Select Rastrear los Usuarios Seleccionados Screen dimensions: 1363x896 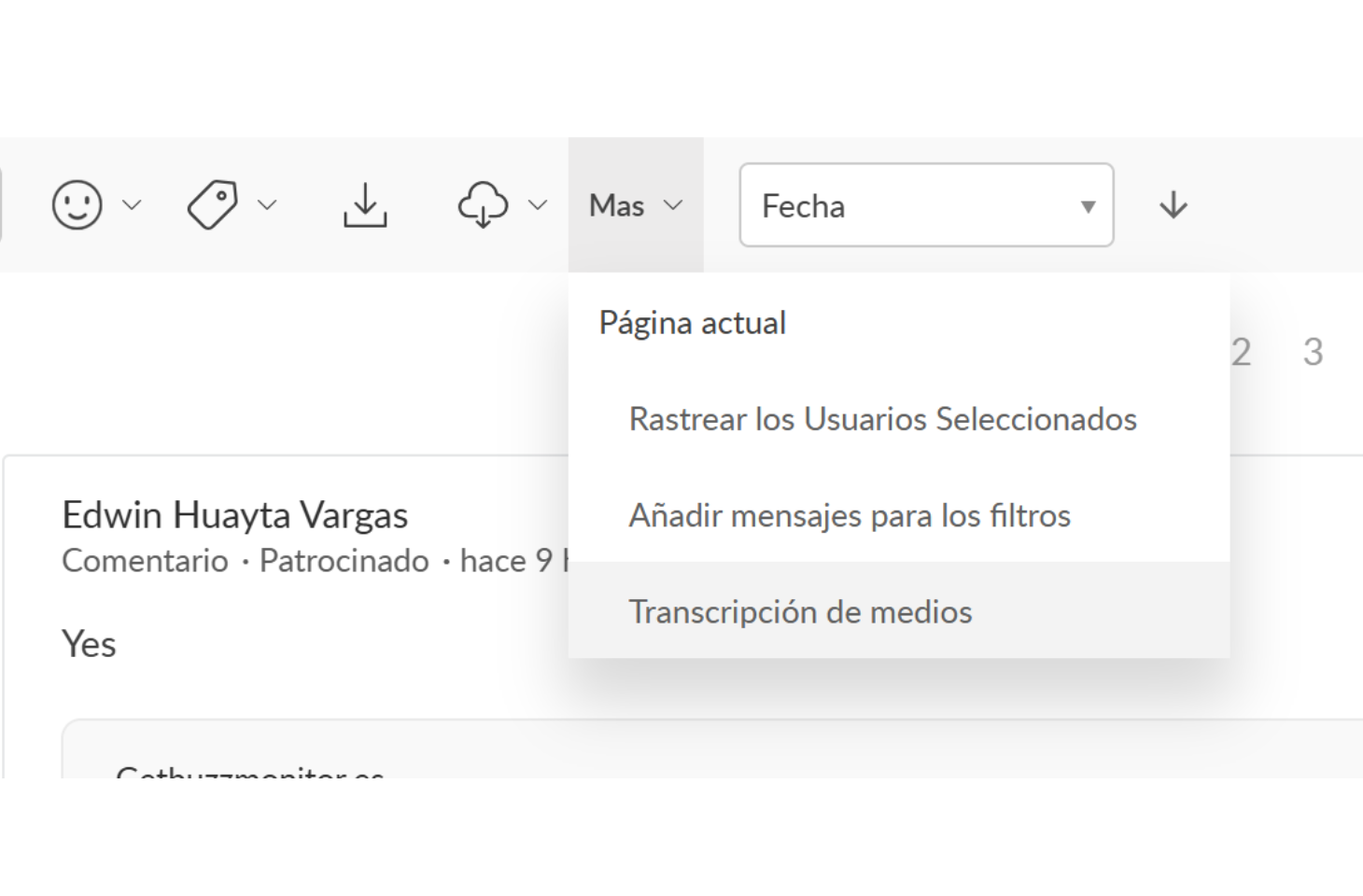pyautogui.click(x=882, y=419)
